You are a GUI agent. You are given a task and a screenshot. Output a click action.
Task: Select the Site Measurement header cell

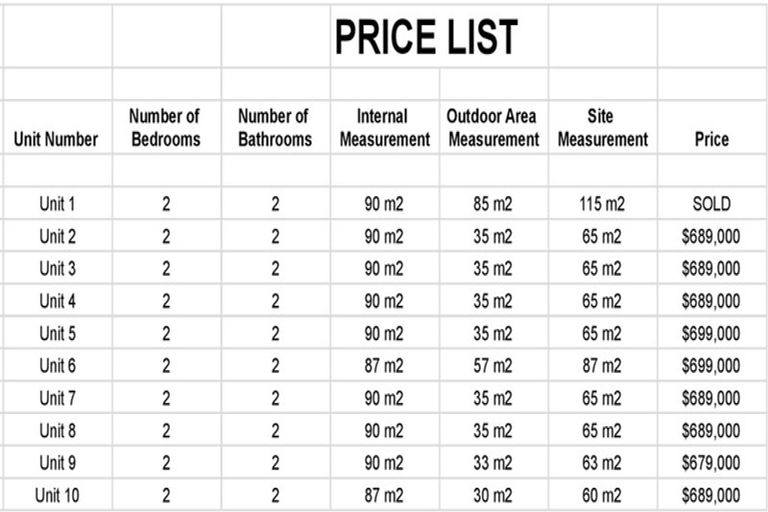[602, 128]
